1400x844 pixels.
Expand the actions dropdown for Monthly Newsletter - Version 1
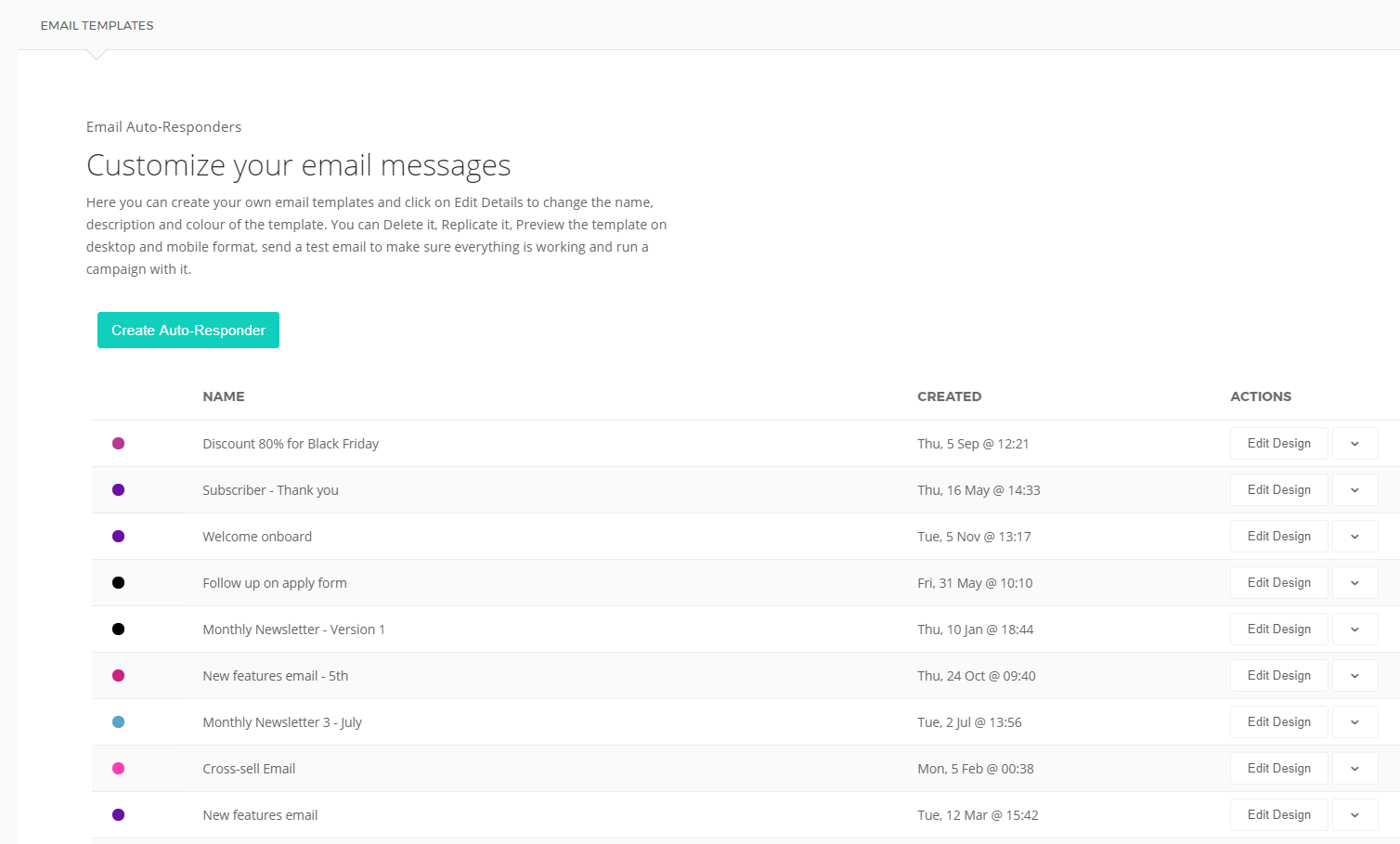(x=1355, y=629)
